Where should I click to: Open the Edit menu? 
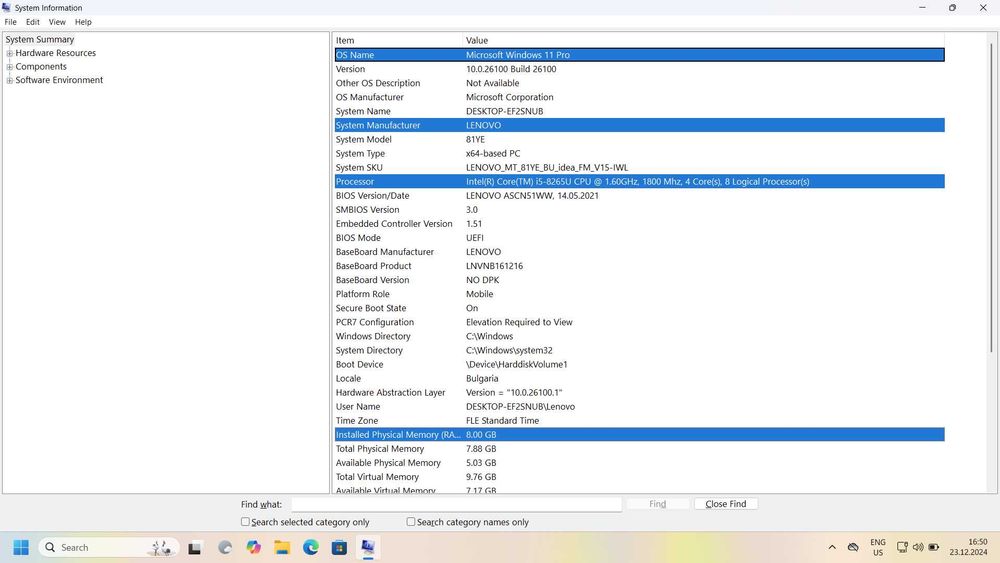[33, 22]
